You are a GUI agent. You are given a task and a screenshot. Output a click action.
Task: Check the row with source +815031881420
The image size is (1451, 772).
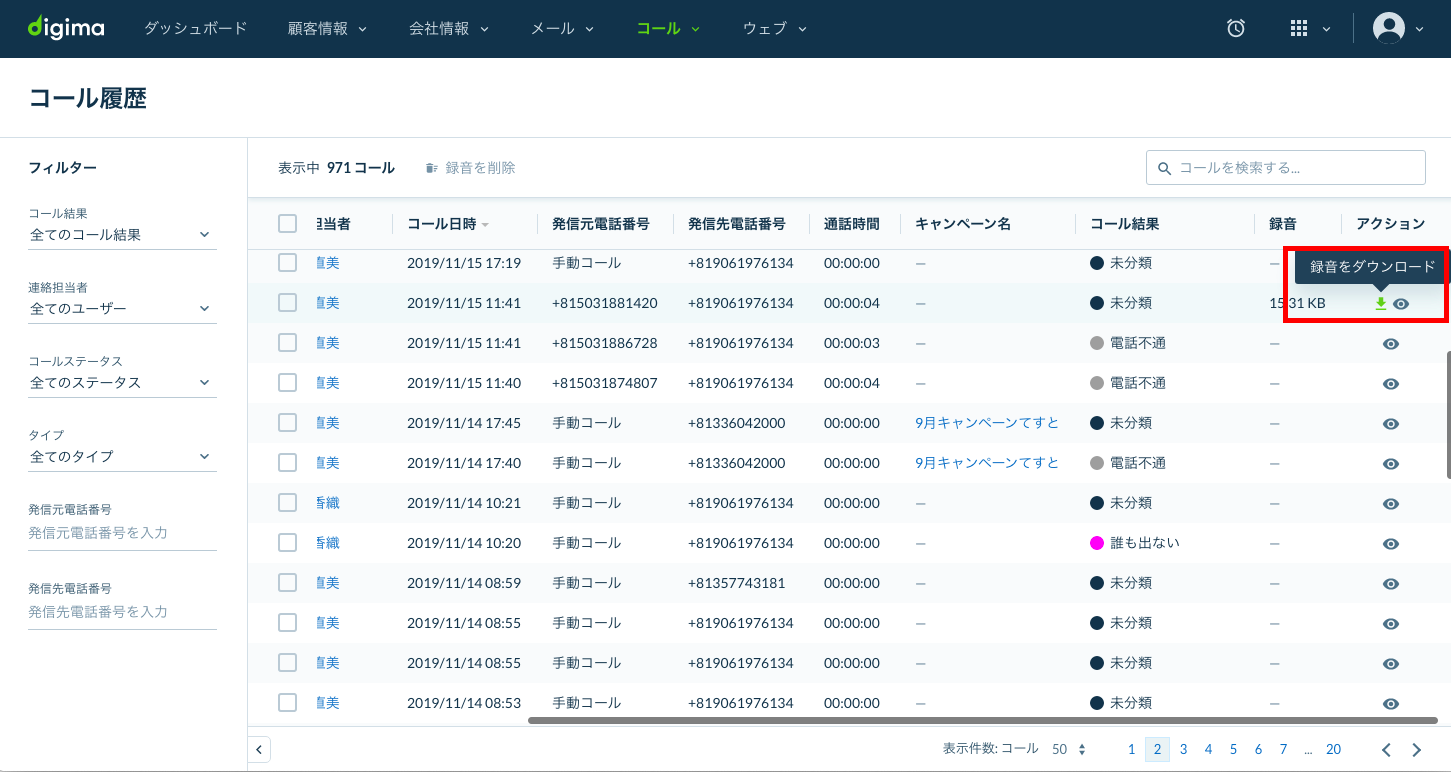[x=287, y=302]
